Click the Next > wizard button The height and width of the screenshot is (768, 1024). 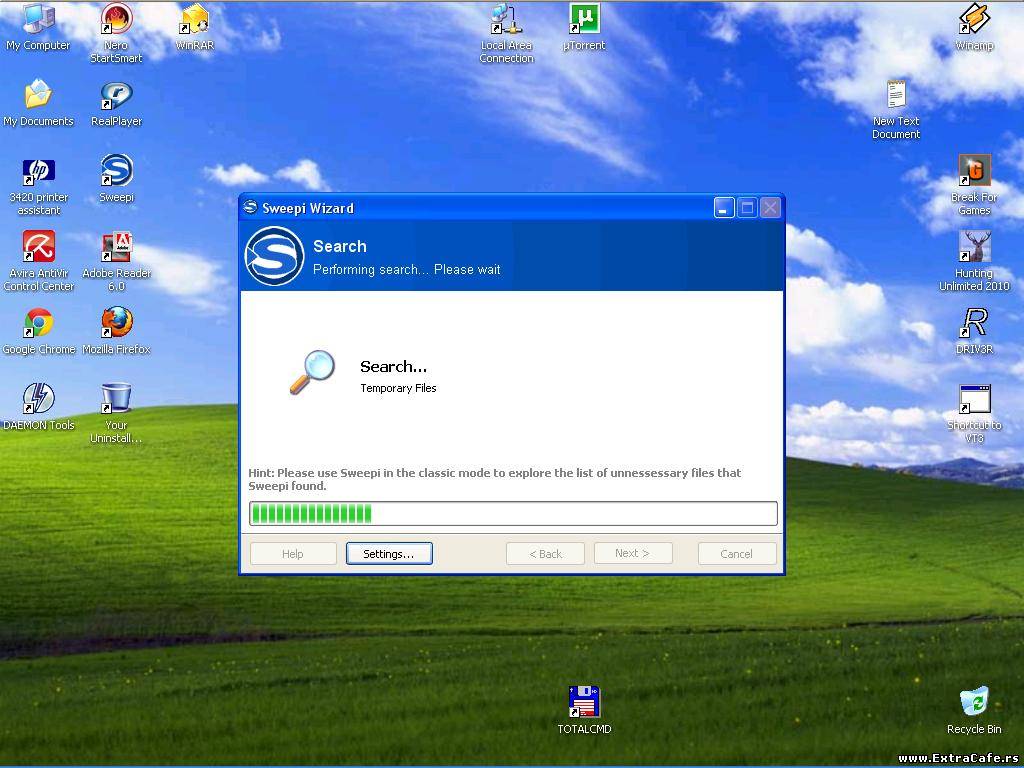pyautogui.click(x=633, y=553)
